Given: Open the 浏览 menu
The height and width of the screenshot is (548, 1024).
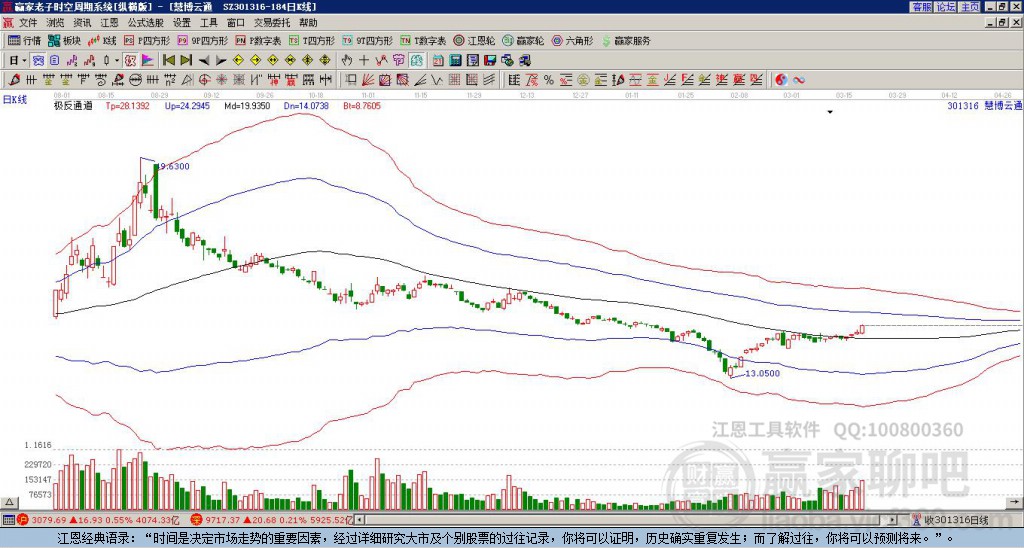Looking at the screenshot, I should (55, 23).
